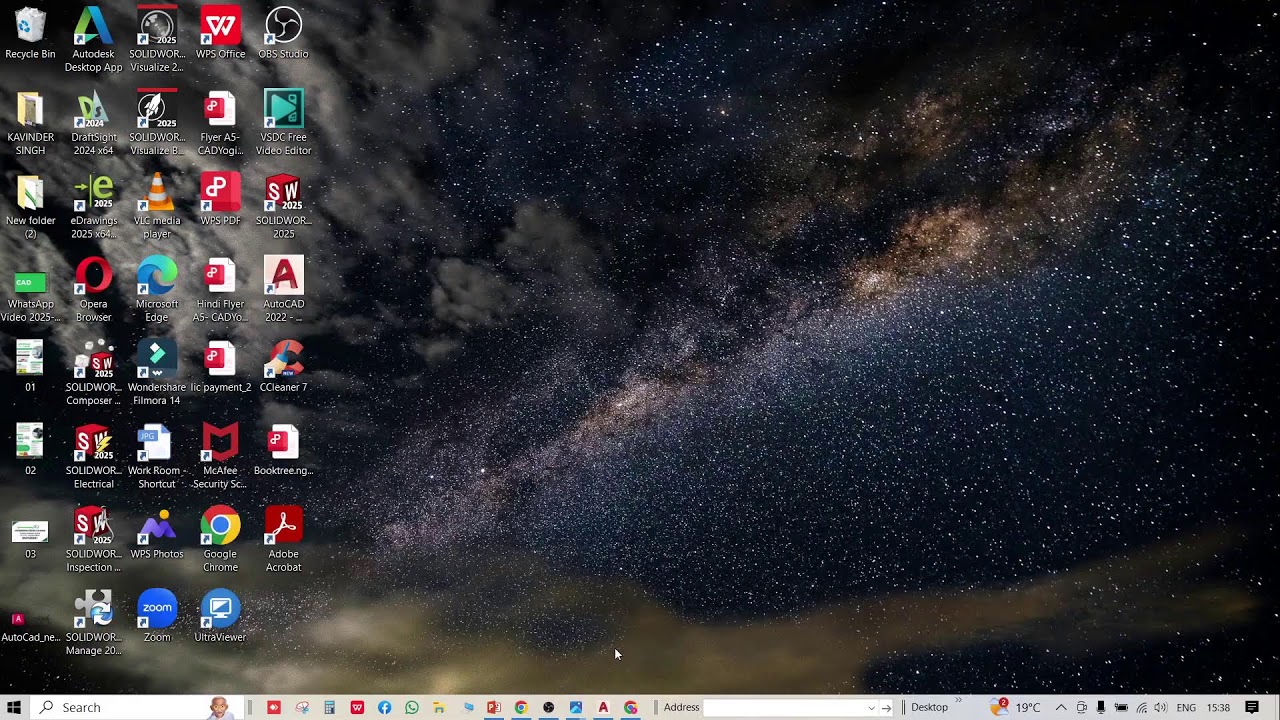Launch Wondershare Filmora 14 shortcut
Image resolution: width=1280 pixels, height=720 pixels.
click(x=157, y=373)
